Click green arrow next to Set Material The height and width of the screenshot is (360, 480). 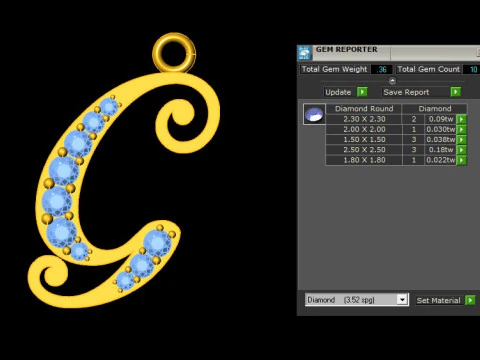470,300
